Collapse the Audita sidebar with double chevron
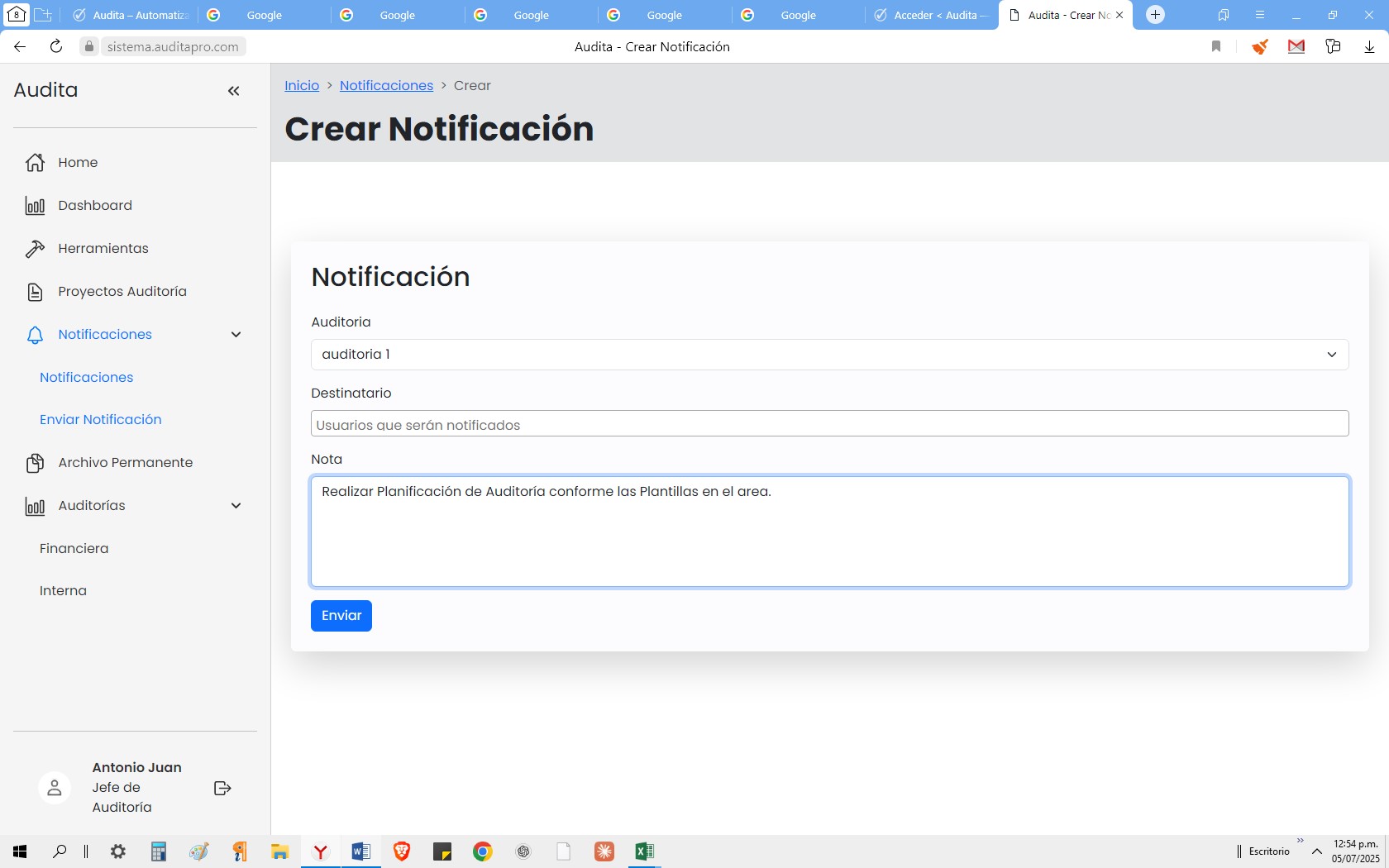Image resolution: width=1389 pixels, height=868 pixels. [233, 91]
